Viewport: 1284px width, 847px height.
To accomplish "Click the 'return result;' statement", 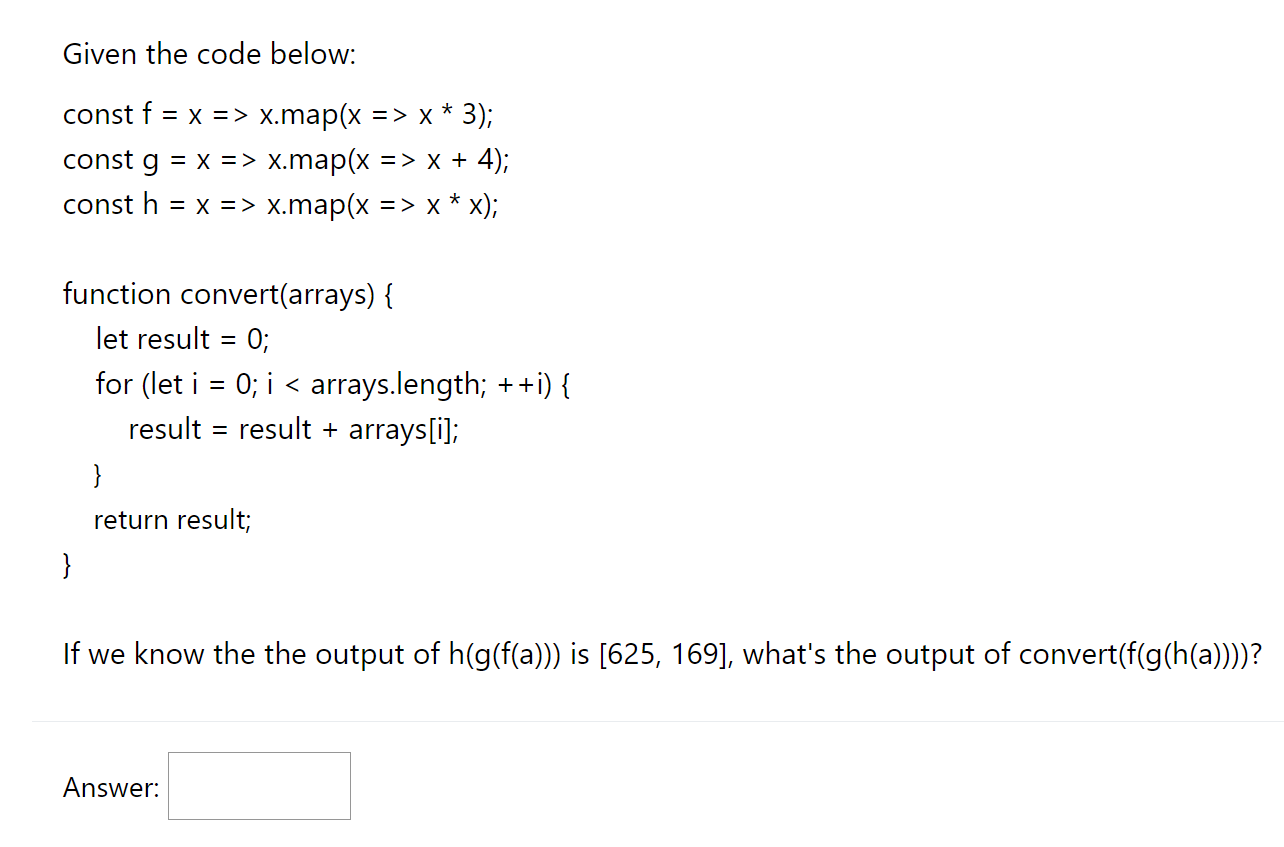I will tap(172, 520).
